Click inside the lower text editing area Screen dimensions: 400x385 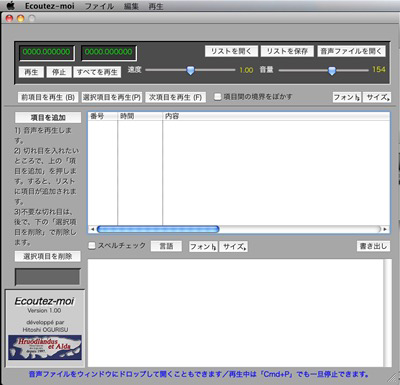(235, 313)
